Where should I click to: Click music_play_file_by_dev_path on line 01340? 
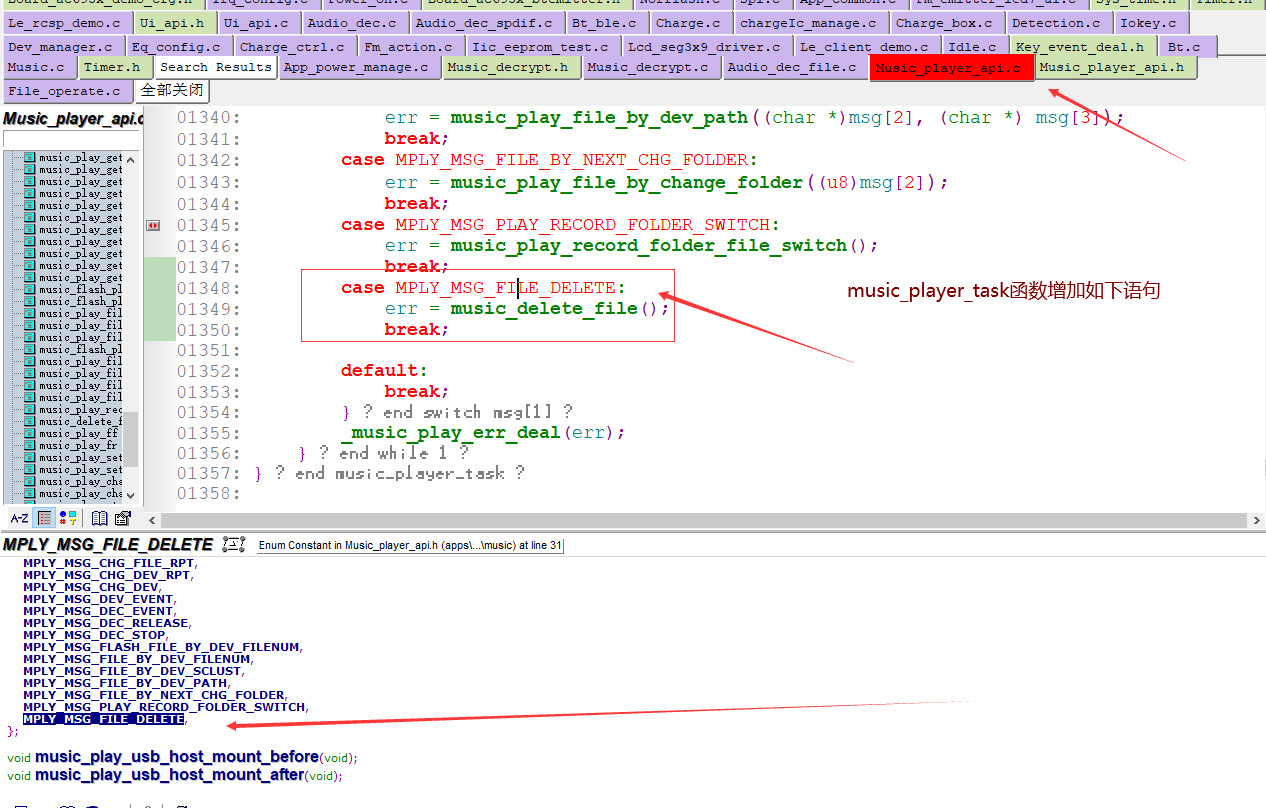(599, 118)
